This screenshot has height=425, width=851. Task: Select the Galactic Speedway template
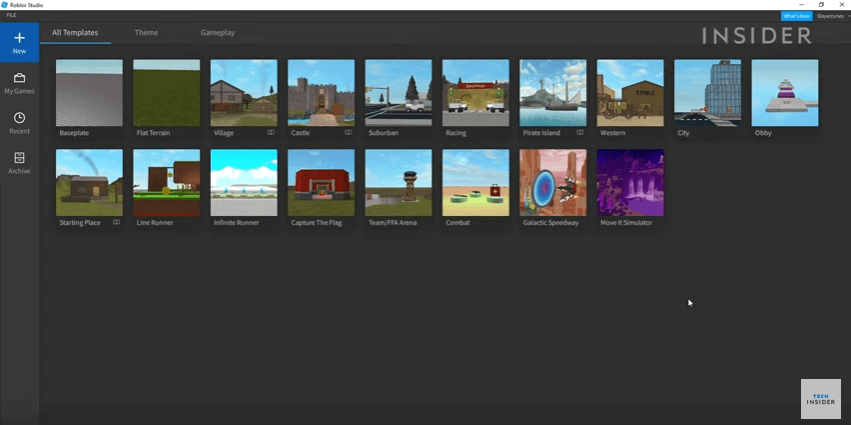[x=553, y=183]
